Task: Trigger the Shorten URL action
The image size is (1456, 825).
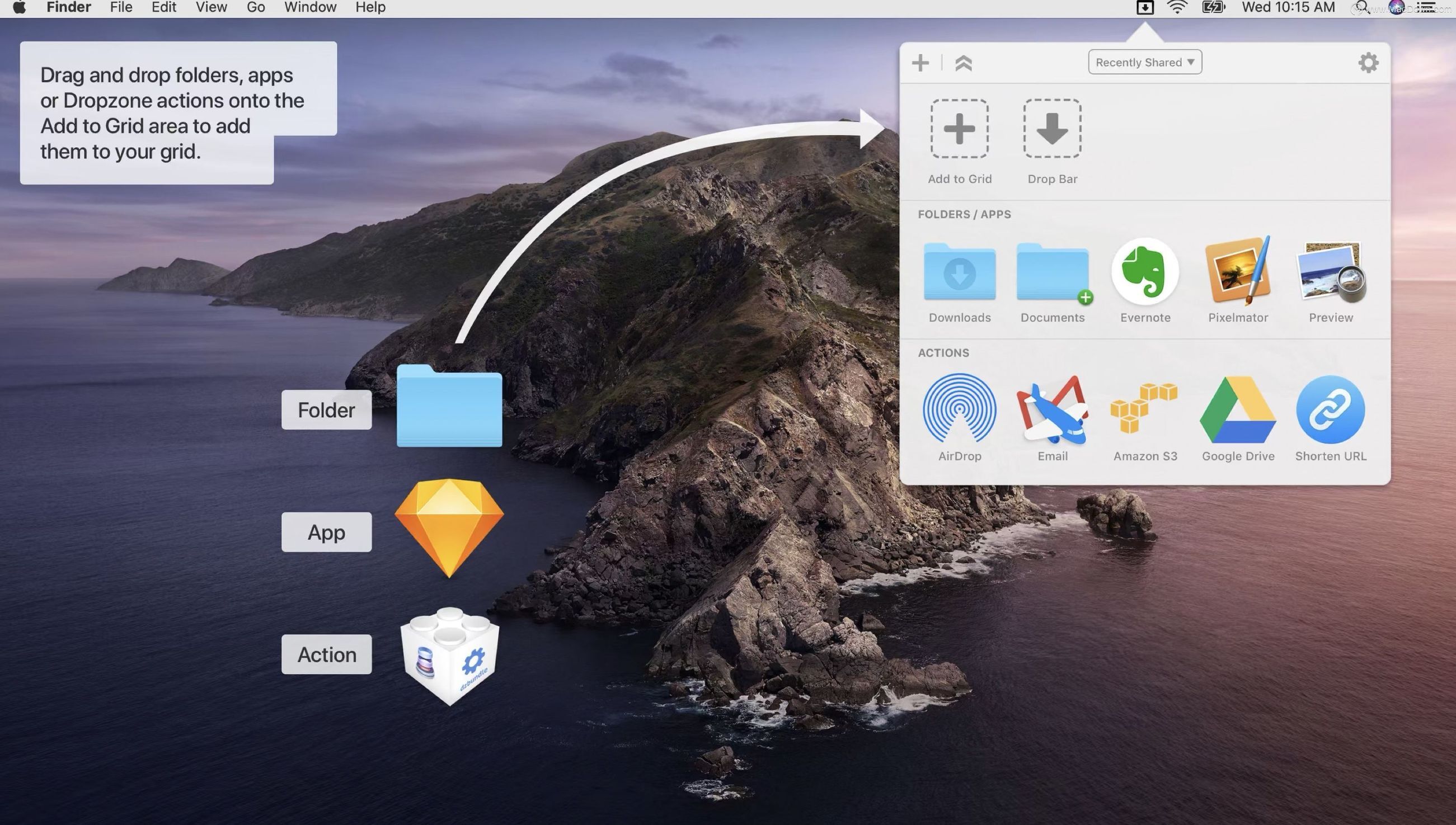Action: tap(1330, 409)
